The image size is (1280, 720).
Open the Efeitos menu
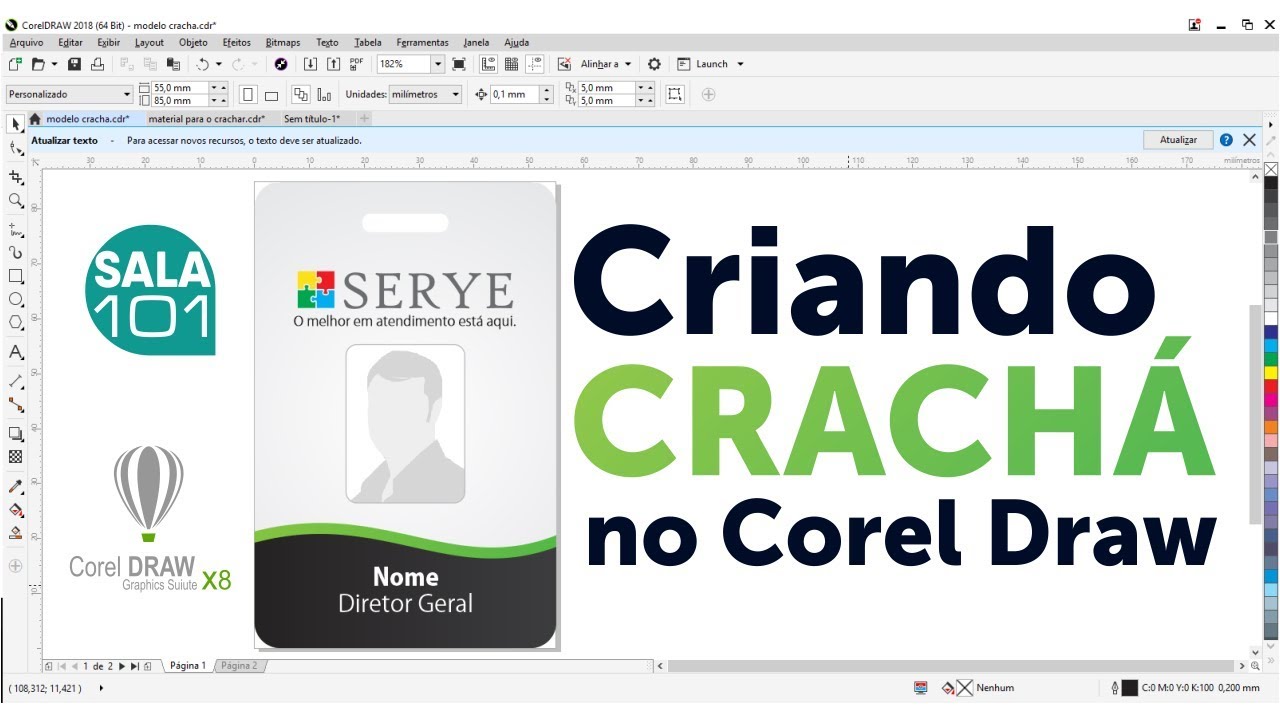(x=237, y=43)
